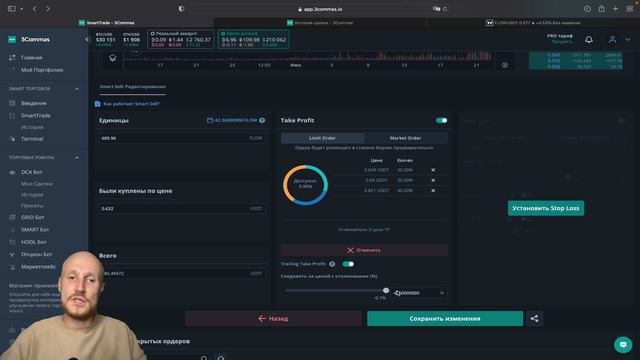Select the Smart Sell: Редактирование tab
The height and width of the screenshot is (360, 640).
point(133,87)
